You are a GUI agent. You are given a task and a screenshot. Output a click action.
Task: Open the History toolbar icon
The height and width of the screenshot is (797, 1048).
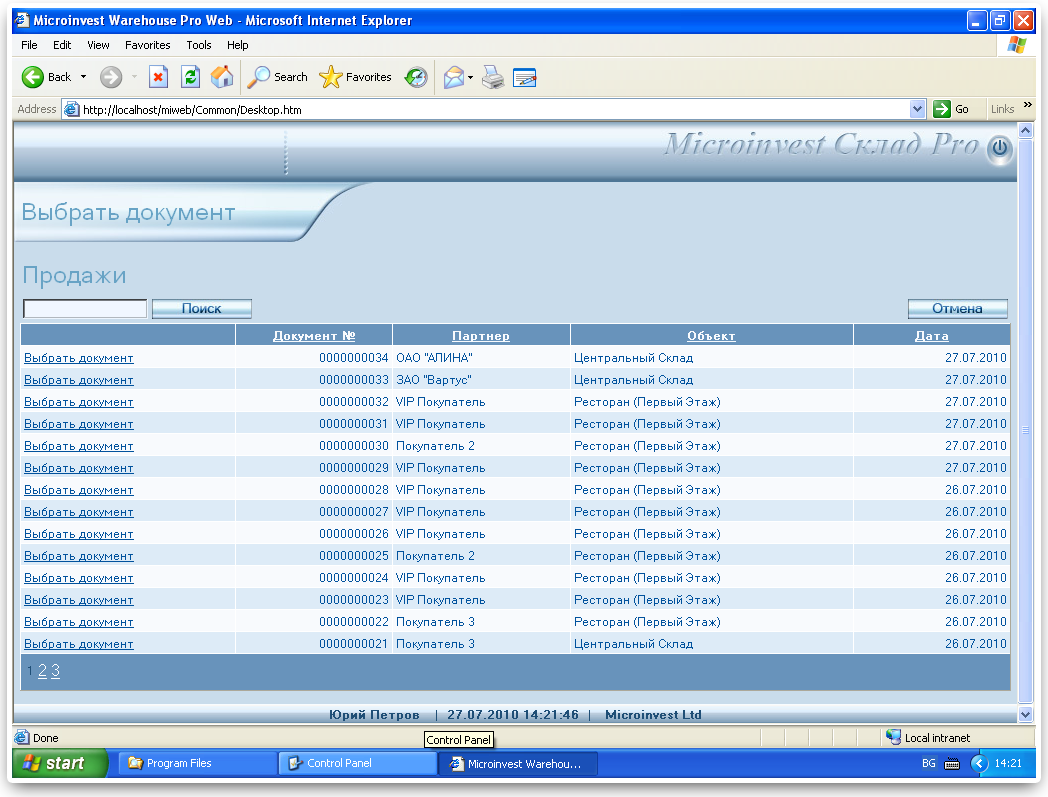pos(416,77)
